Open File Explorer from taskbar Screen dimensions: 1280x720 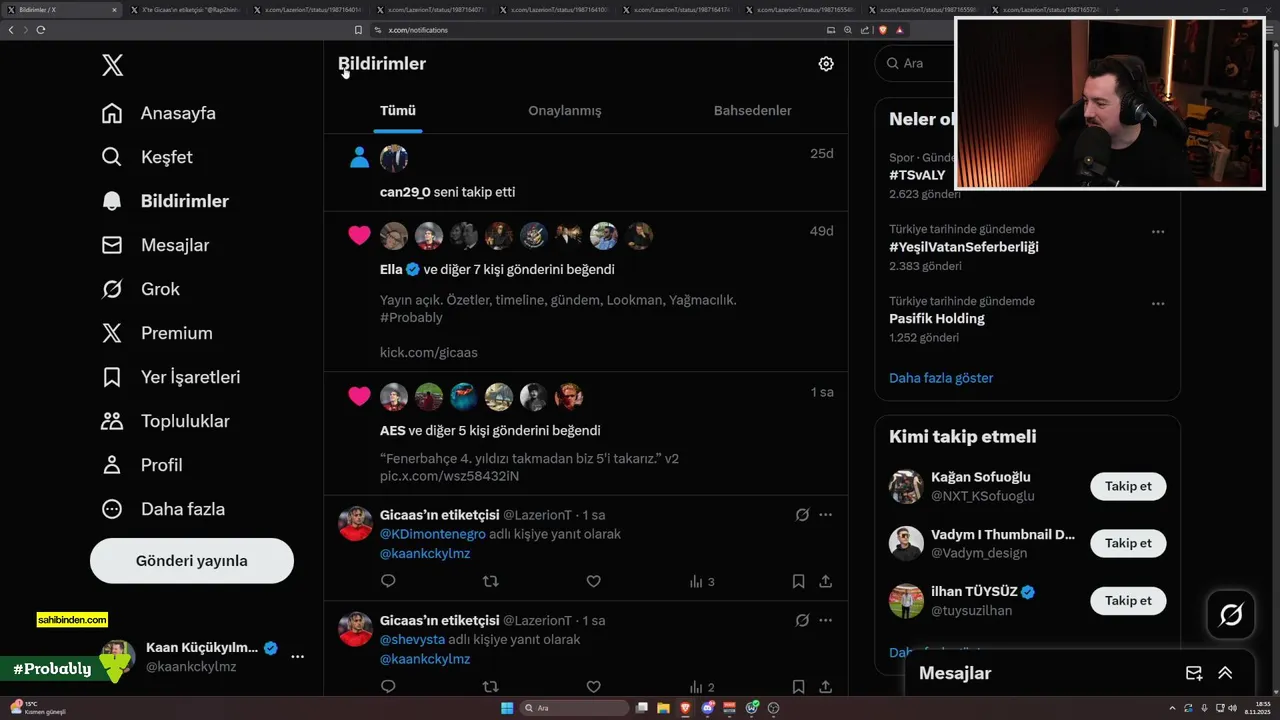coord(663,708)
